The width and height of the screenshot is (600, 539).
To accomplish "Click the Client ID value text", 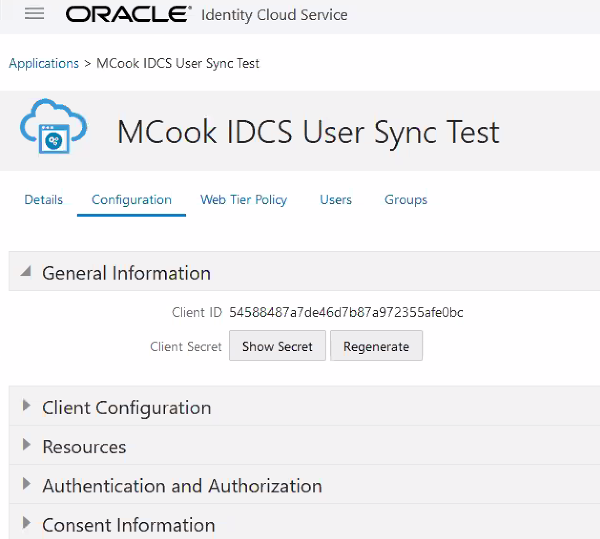I will click(x=346, y=312).
